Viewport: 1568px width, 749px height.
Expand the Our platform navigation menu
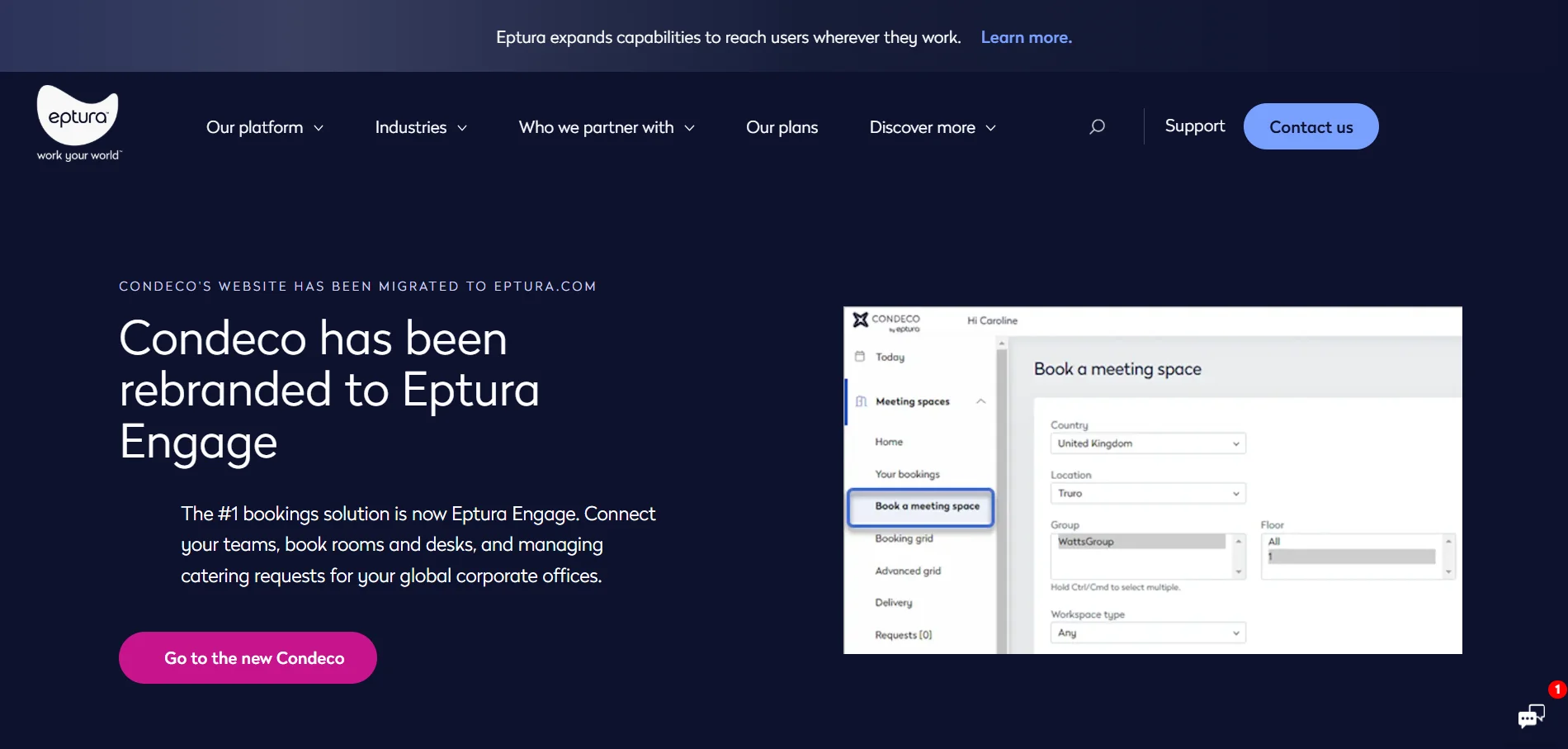click(x=264, y=126)
